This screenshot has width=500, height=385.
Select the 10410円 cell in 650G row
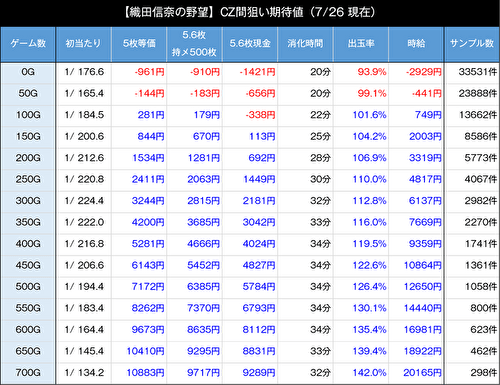coord(145,351)
